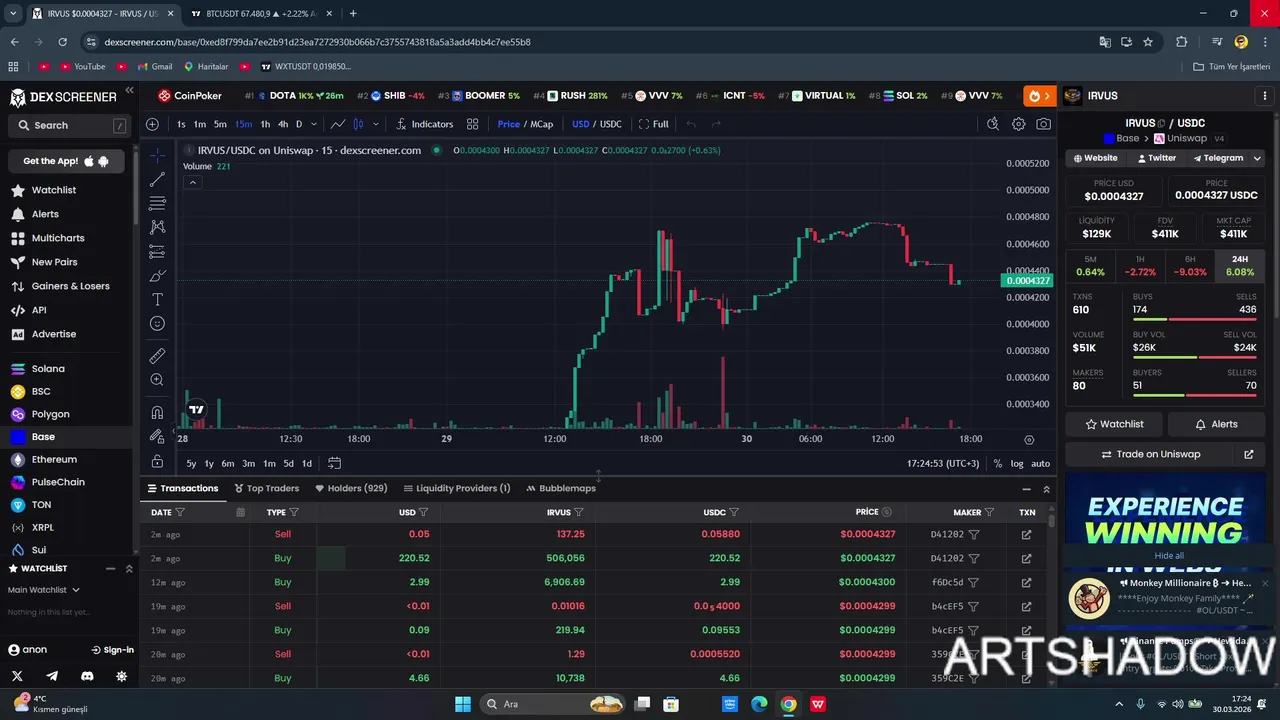
Task: Toggle percent scale on chart
Action: [x=998, y=464]
